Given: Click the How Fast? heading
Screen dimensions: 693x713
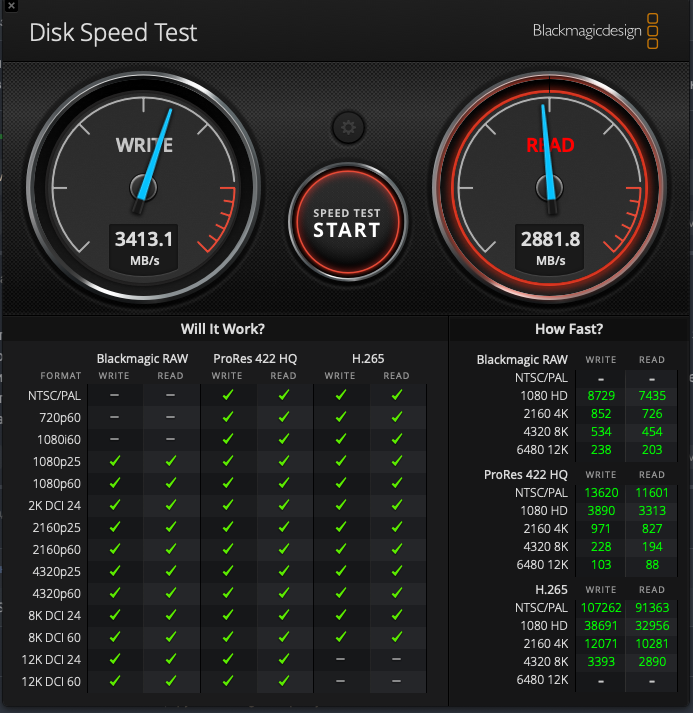Looking at the screenshot, I should pyautogui.click(x=569, y=329).
